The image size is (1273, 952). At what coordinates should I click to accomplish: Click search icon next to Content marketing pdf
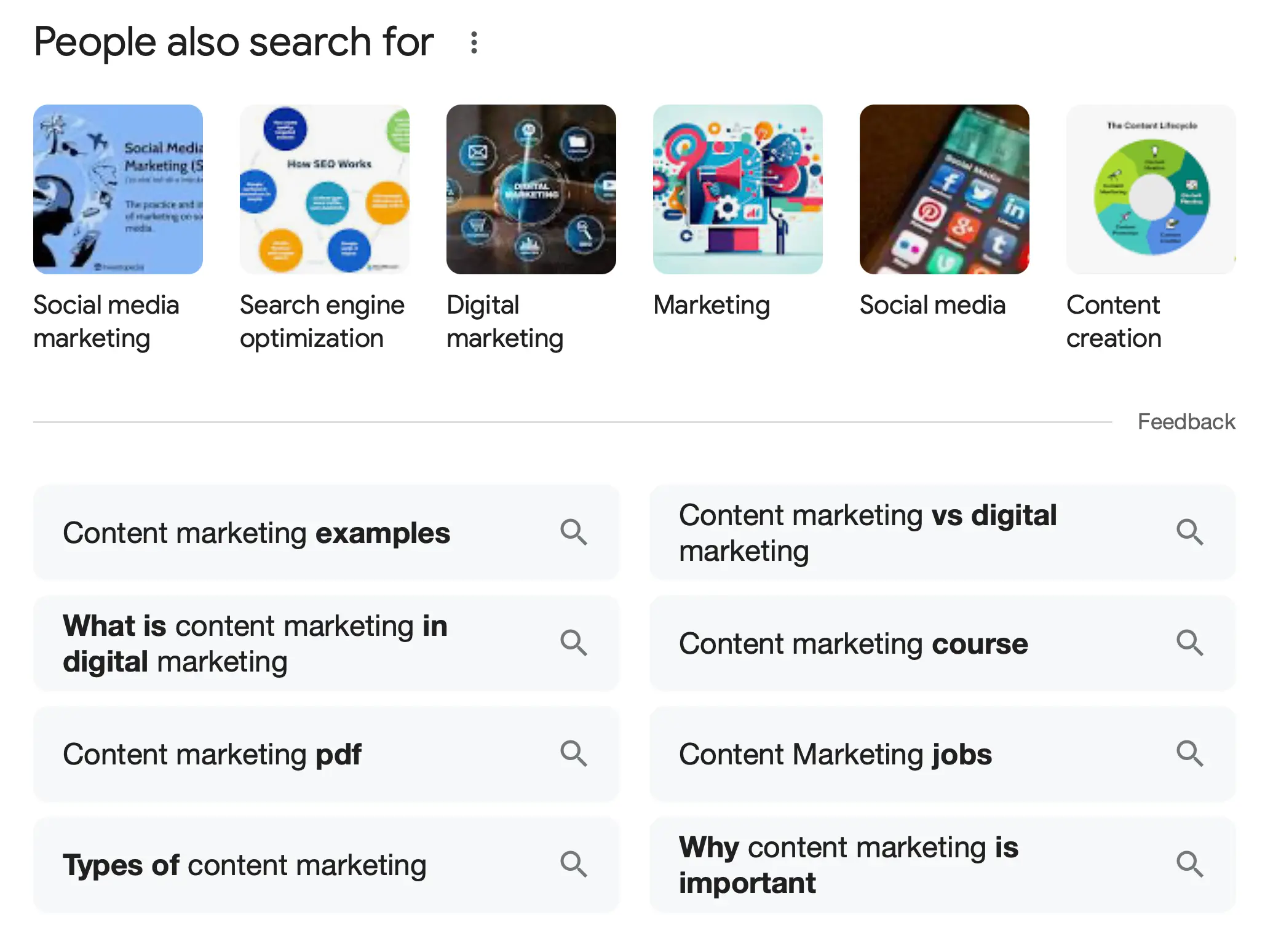(574, 754)
